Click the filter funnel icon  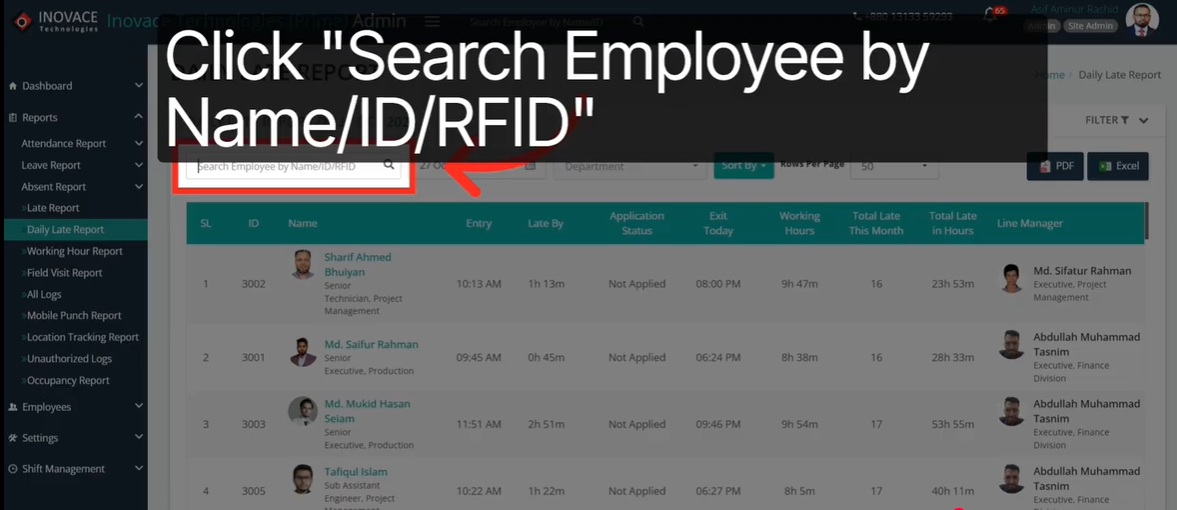click(x=1124, y=120)
